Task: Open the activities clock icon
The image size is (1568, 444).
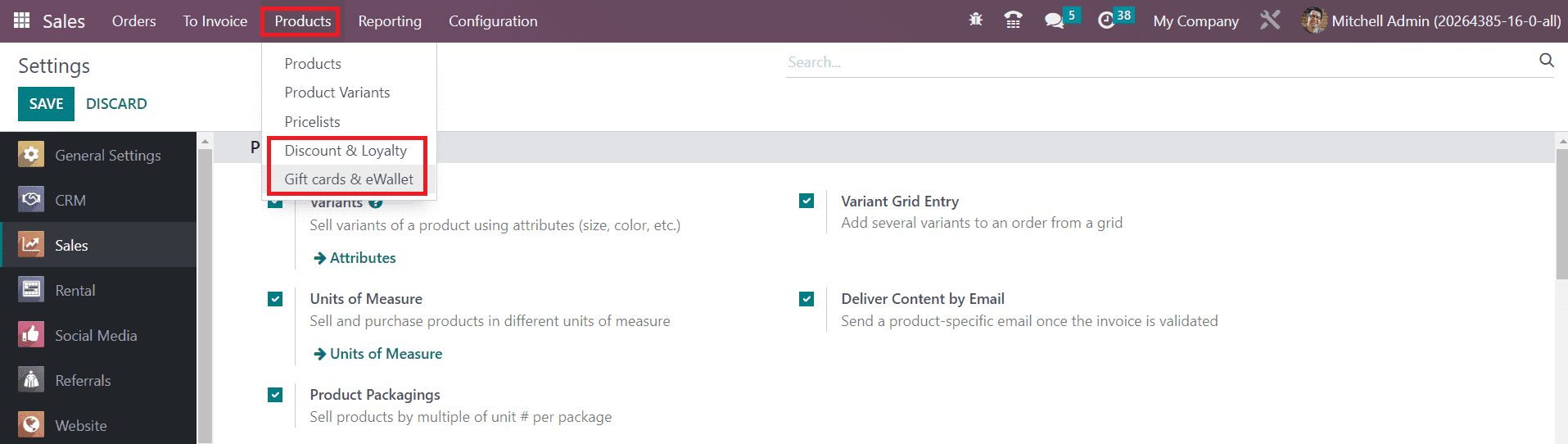Action: pos(1106,20)
